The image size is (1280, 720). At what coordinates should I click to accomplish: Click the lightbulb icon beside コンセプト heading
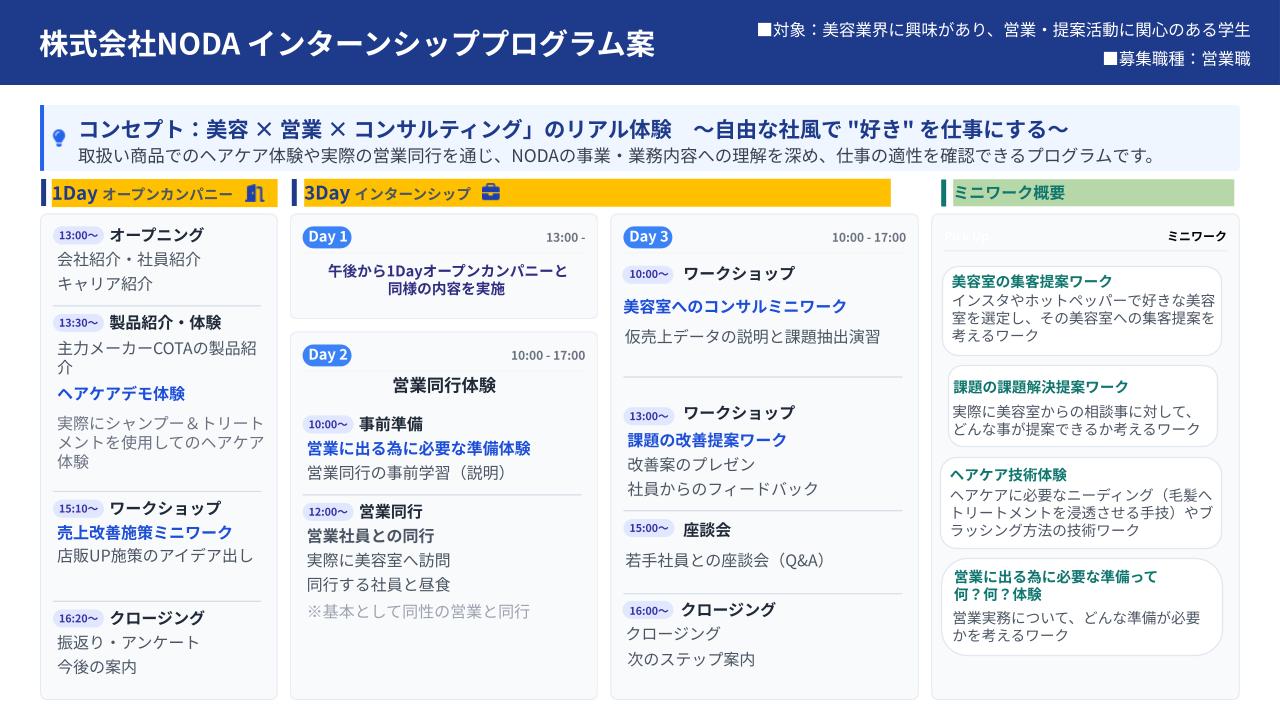(59, 137)
